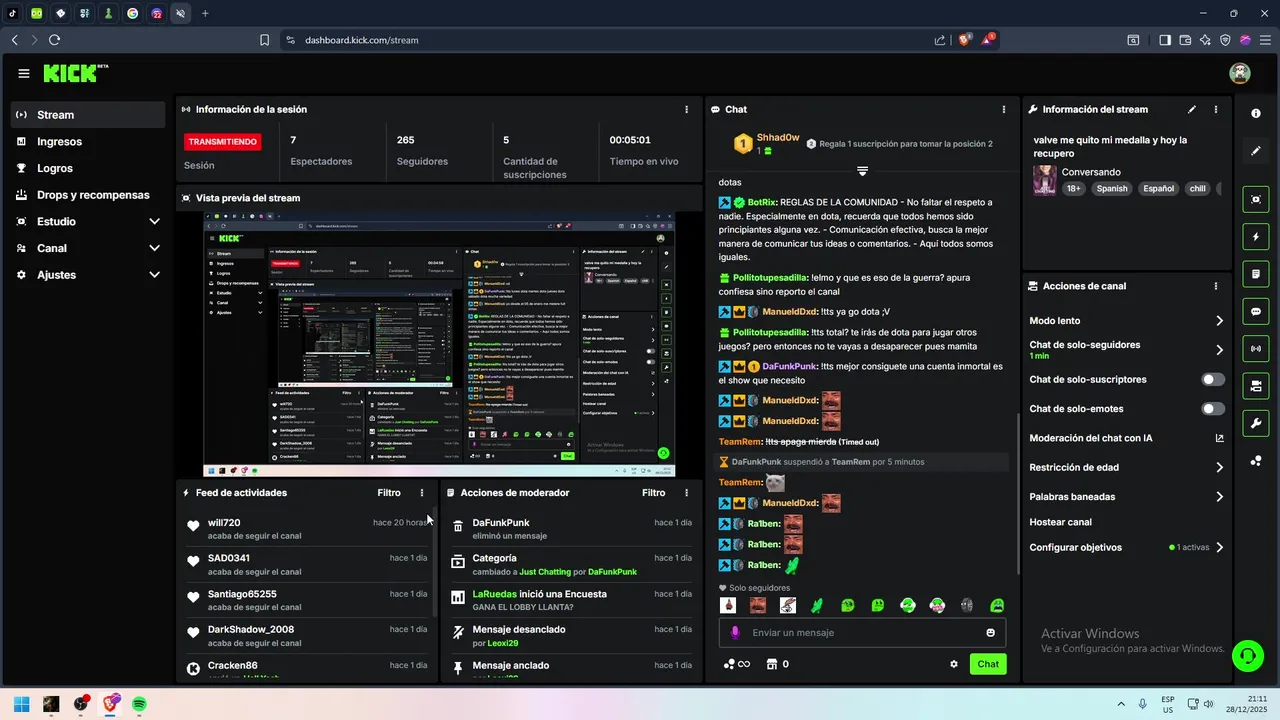Open options menu of Acciones de canal
This screenshot has height=720, width=1280.
(x=1216, y=285)
